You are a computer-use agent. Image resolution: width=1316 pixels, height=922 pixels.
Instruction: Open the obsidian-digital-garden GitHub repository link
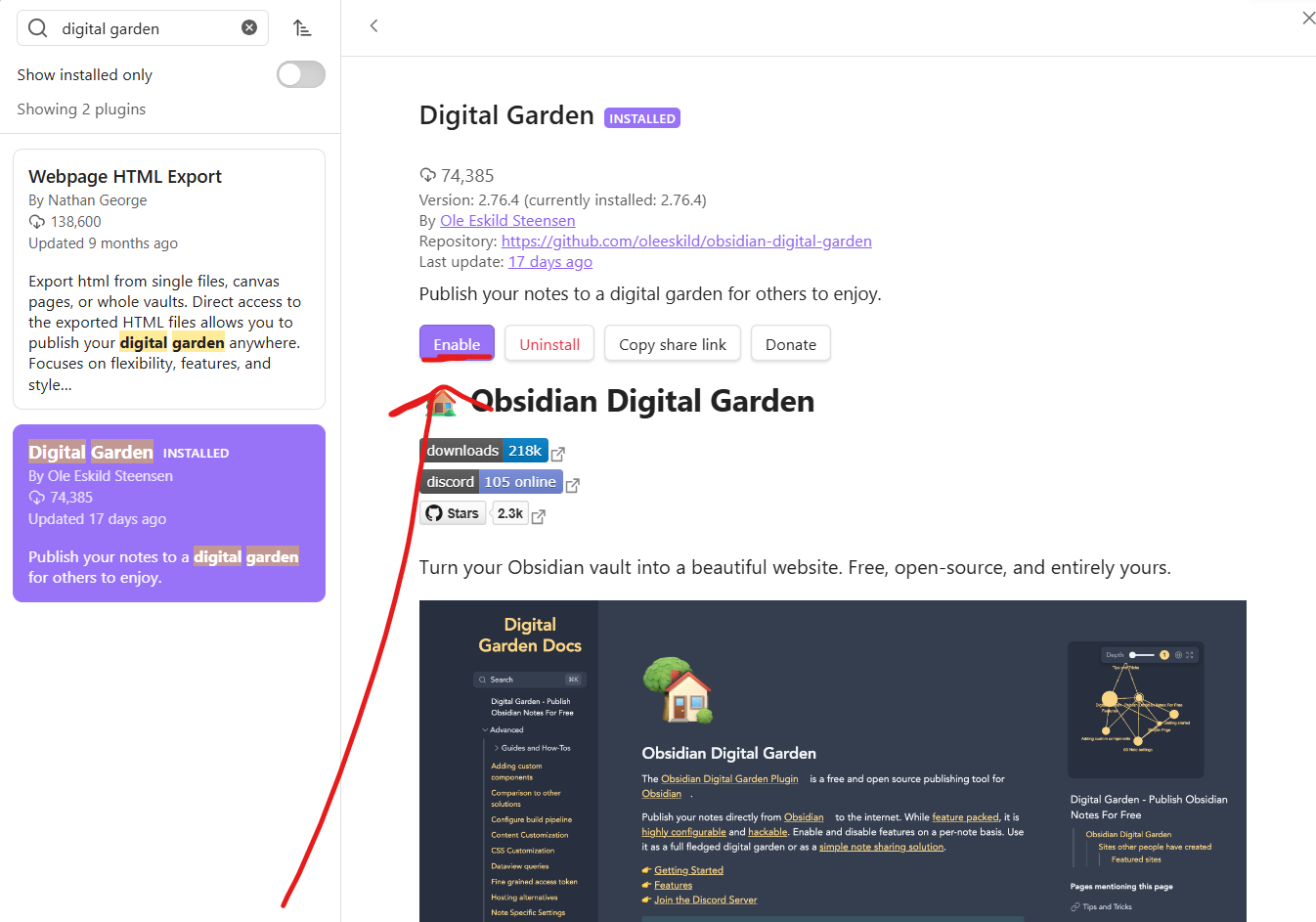pyautogui.click(x=686, y=241)
